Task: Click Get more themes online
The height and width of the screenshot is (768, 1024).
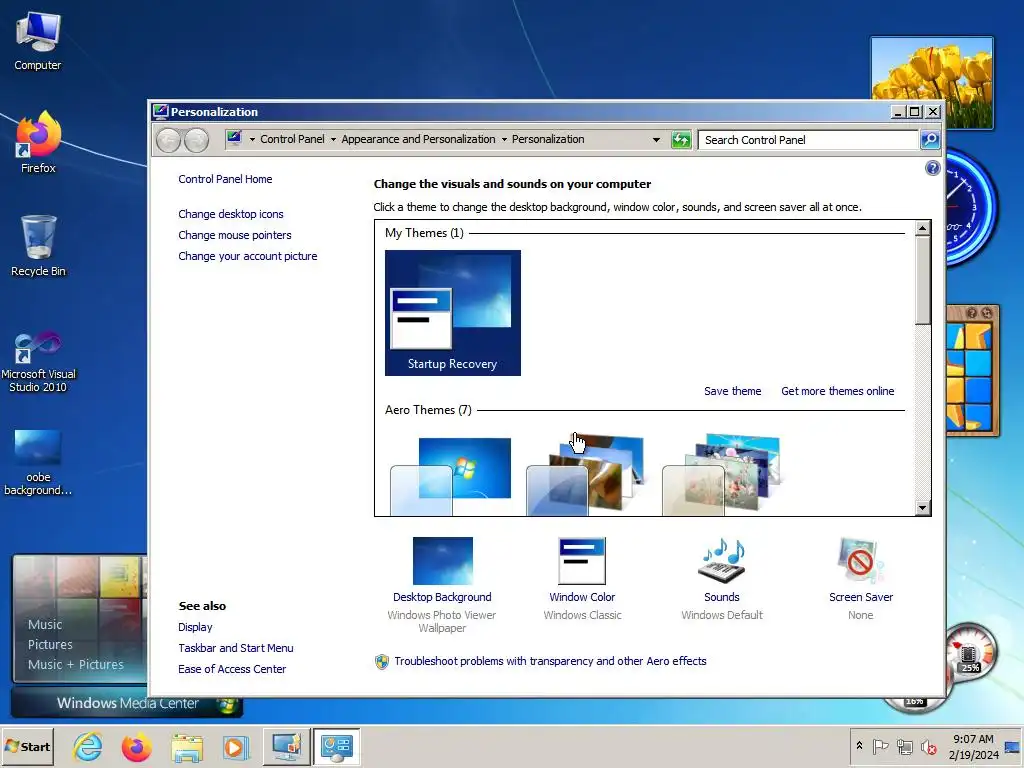Action: click(837, 391)
